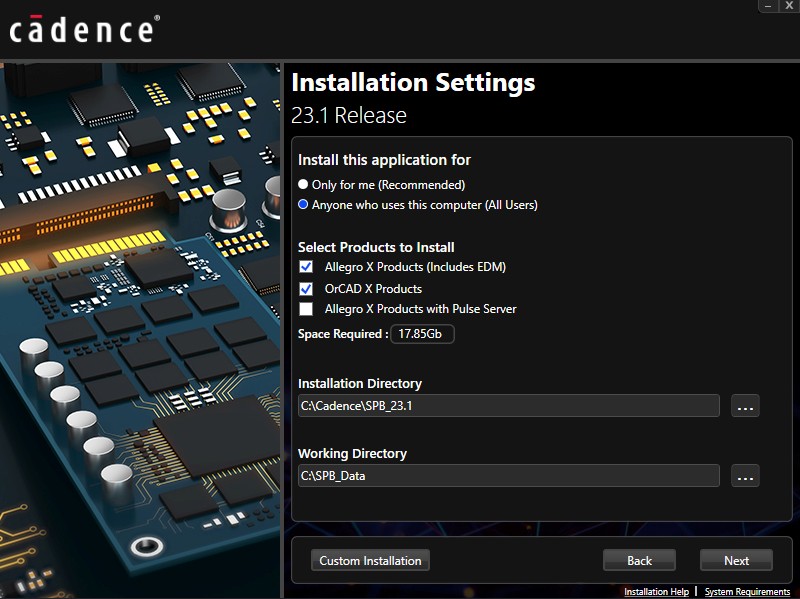This screenshot has width=800, height=599.
Task: Uncheck Allegro X Products (Includes EDM)
Action: pyautogui.click(x=306, y=267)
